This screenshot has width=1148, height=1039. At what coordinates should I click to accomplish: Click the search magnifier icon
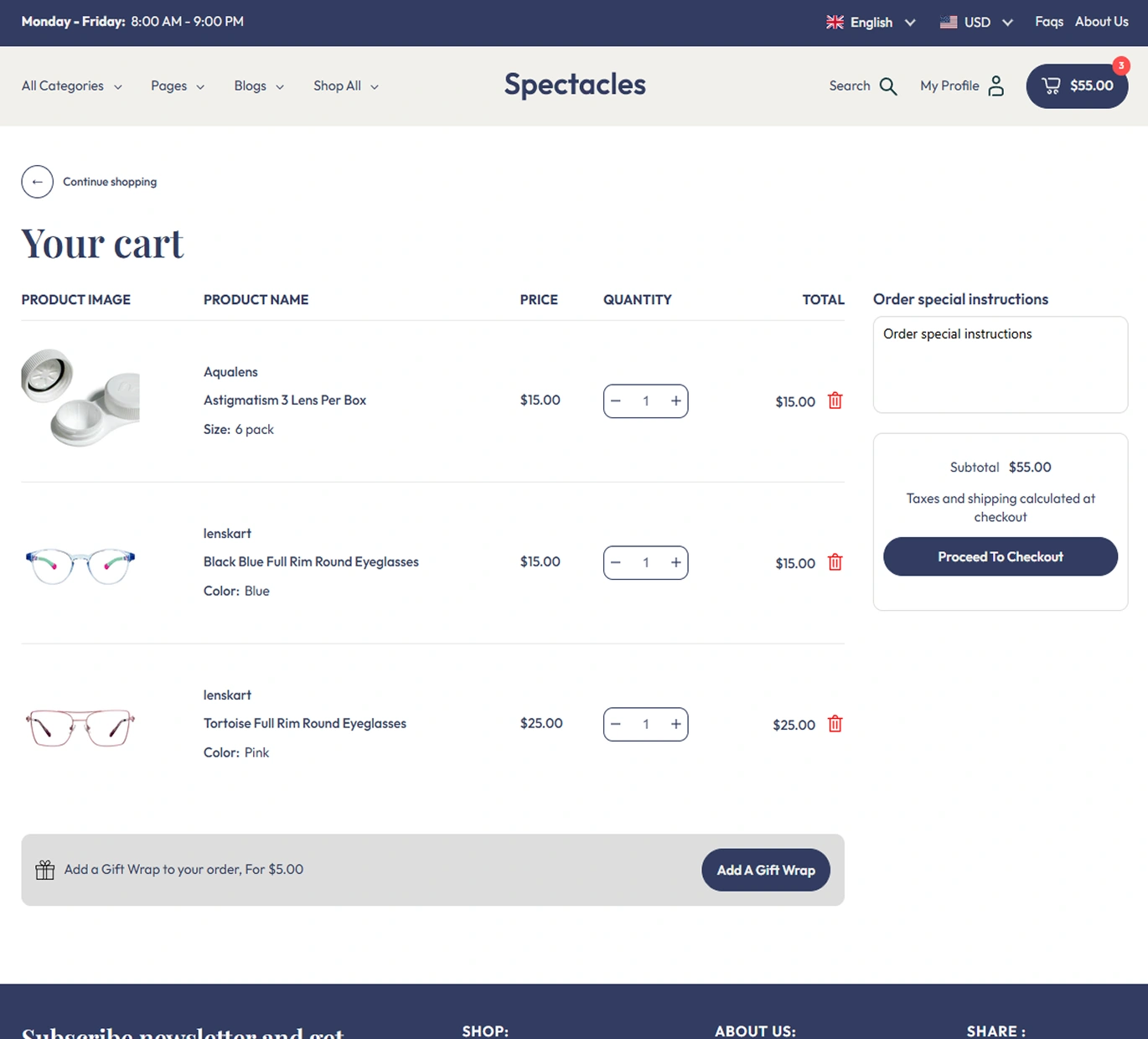pyautogui.click(x=888, y=86)
